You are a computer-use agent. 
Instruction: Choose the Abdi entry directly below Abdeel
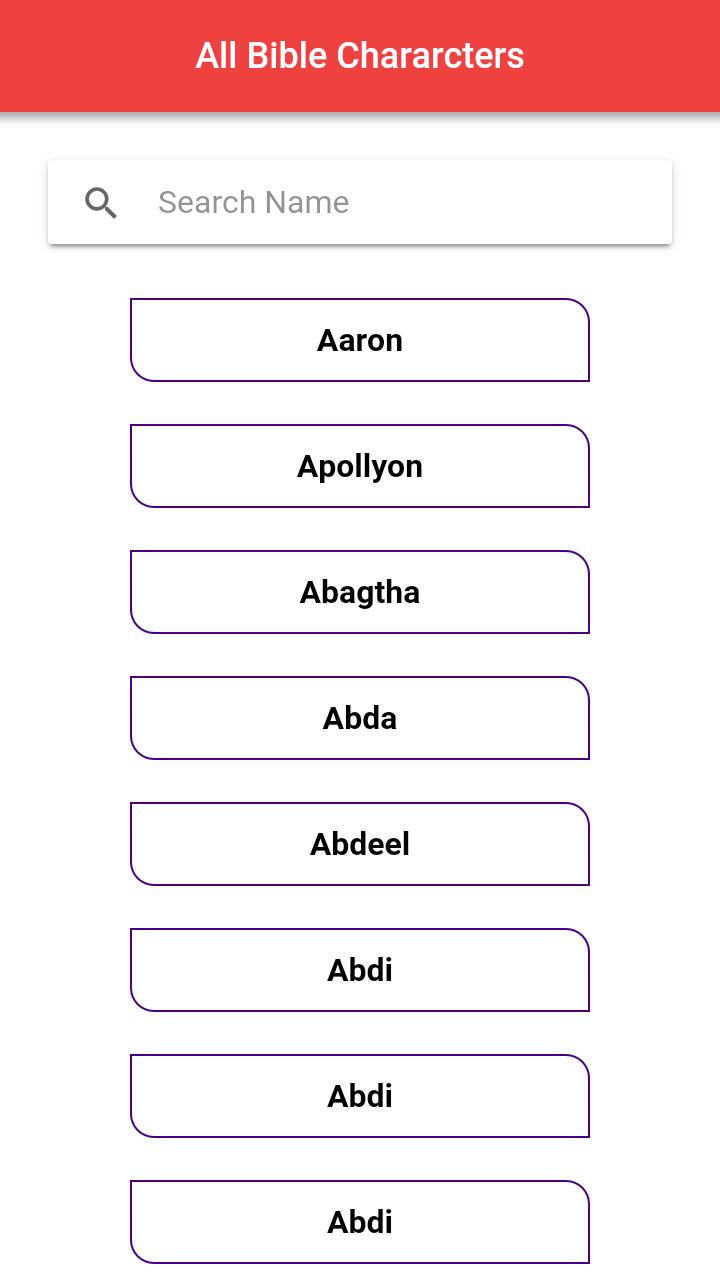[x=360, y=970]
